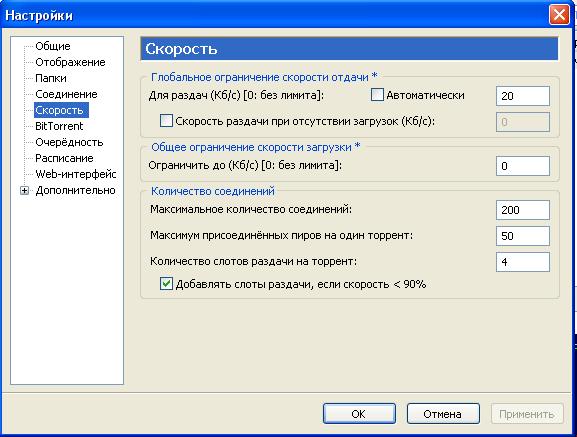Open the Соединение settings section
577x437 pixels.
click(66, 94)
